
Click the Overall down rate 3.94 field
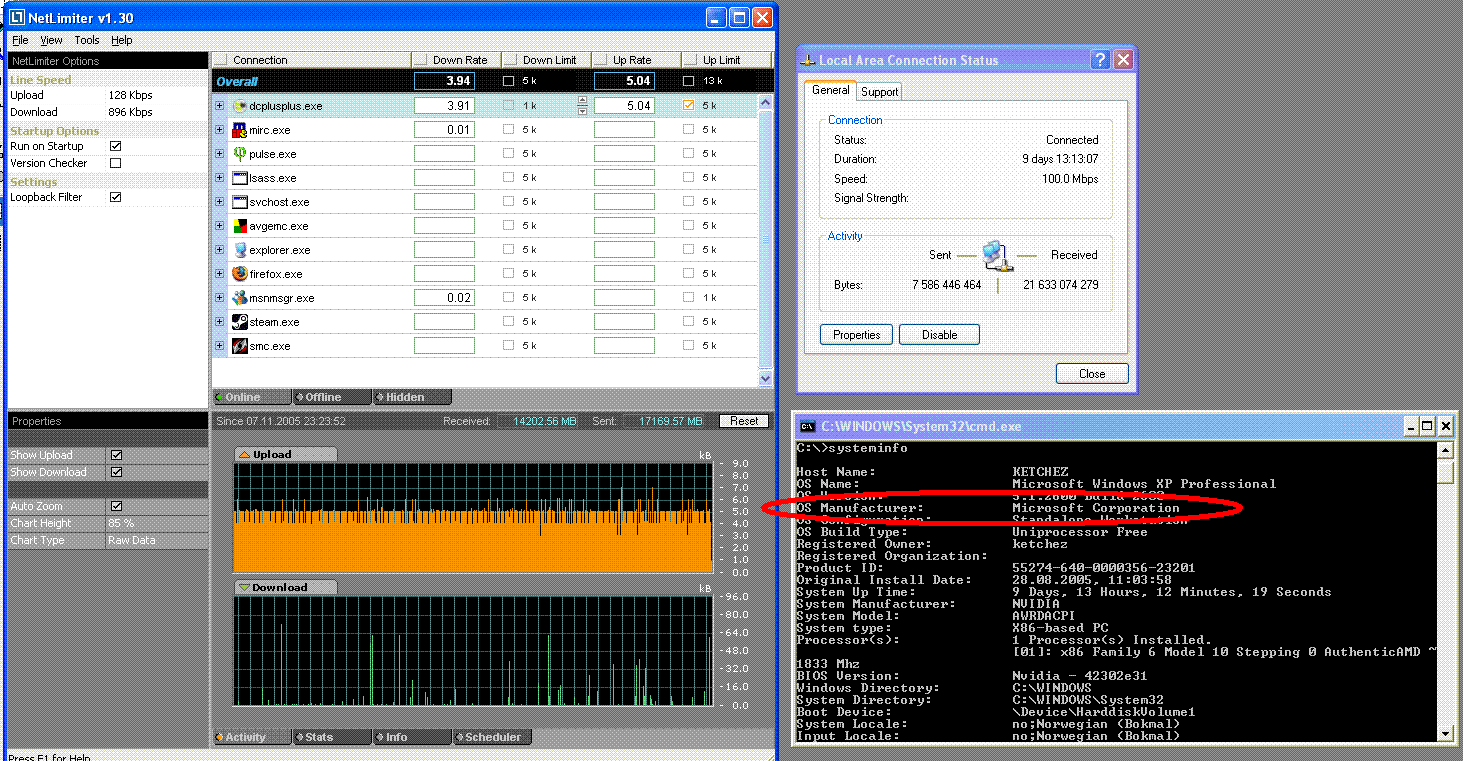(444, 81)
